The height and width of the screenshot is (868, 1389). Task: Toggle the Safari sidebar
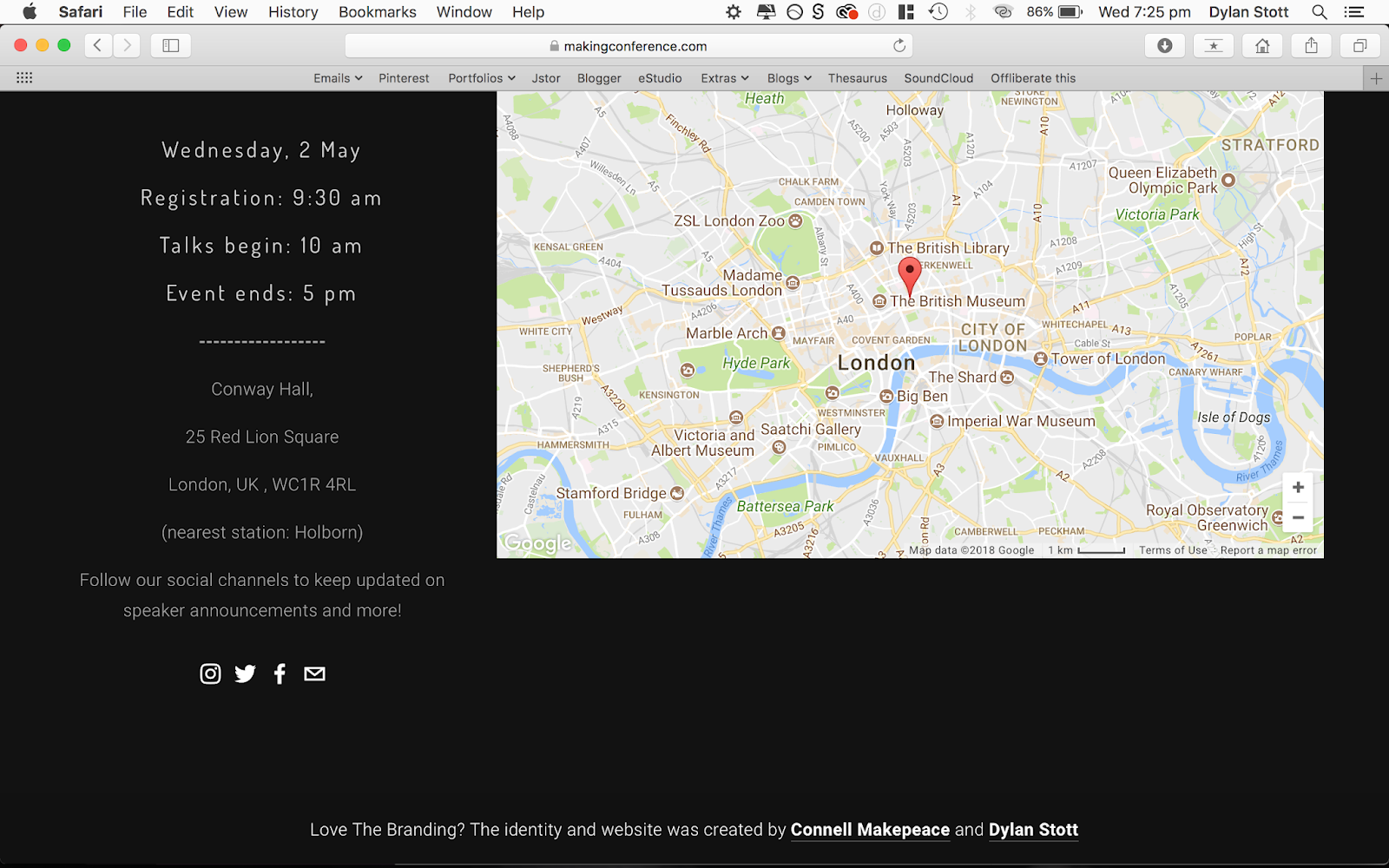coord(171,45)
